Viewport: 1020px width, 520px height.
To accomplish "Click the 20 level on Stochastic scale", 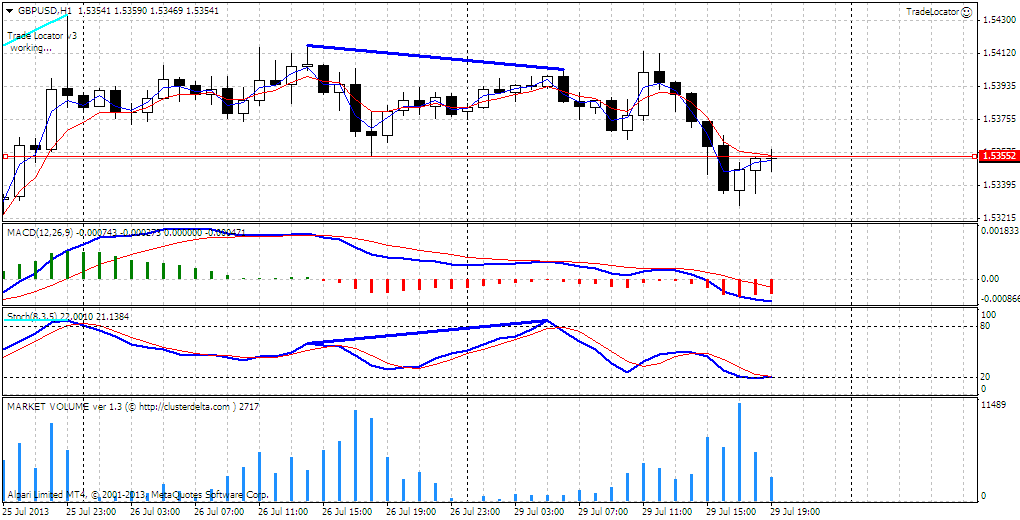I will [985, 377].
